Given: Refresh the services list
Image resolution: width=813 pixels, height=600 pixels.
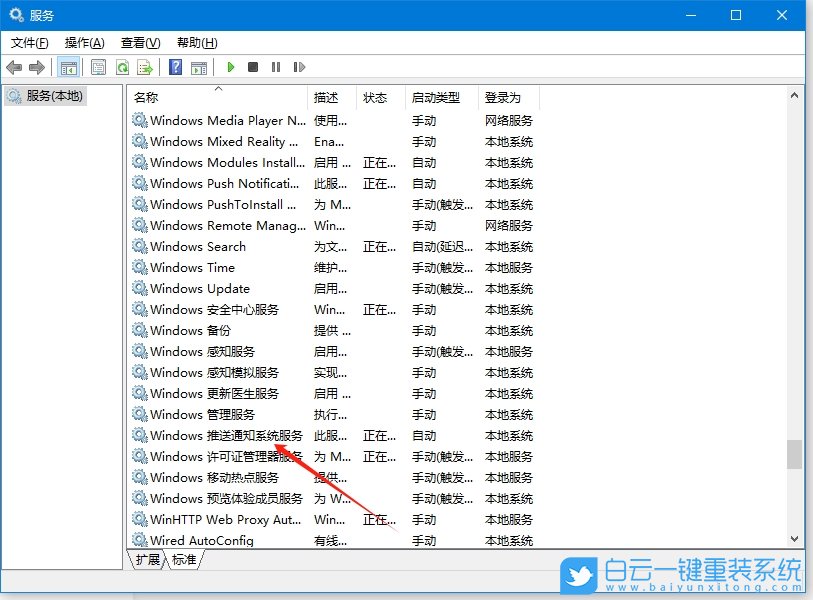Looking at the screenshot, I should pyautogui.click(x=122, y=66).
